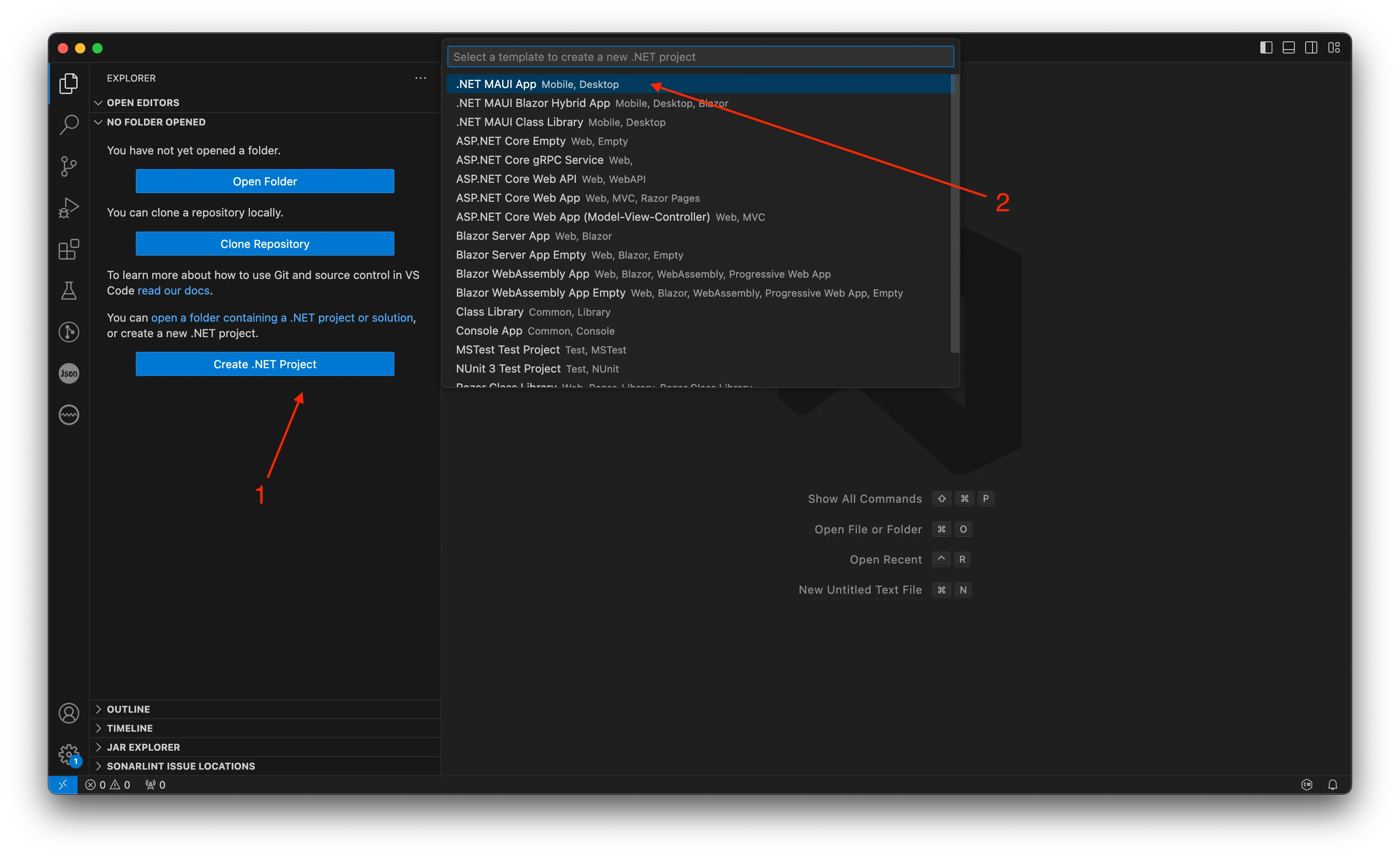Screen dimensions: 1400x858
Task: Open Explorer views and more actions menu
Action: pyautogui.click(x=420, y=78)
